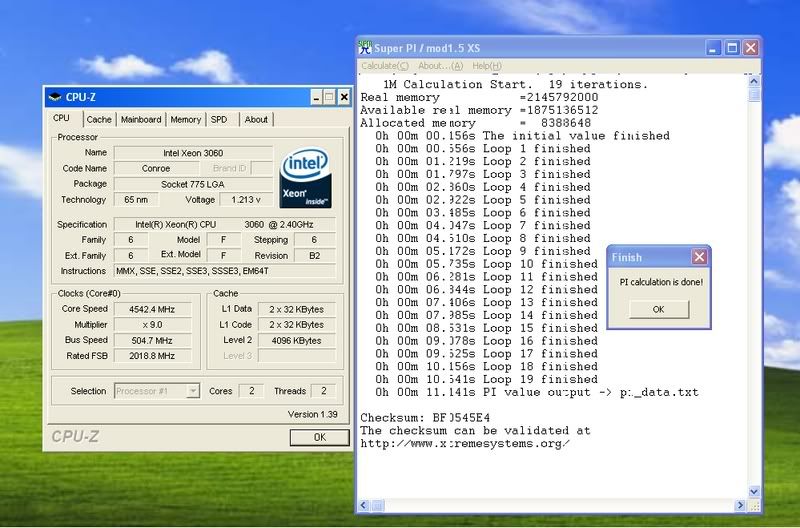This screenshot has width=800, height=528.
Task: Click the Voltage value 1.213 v
Action: tap(246, 199)
